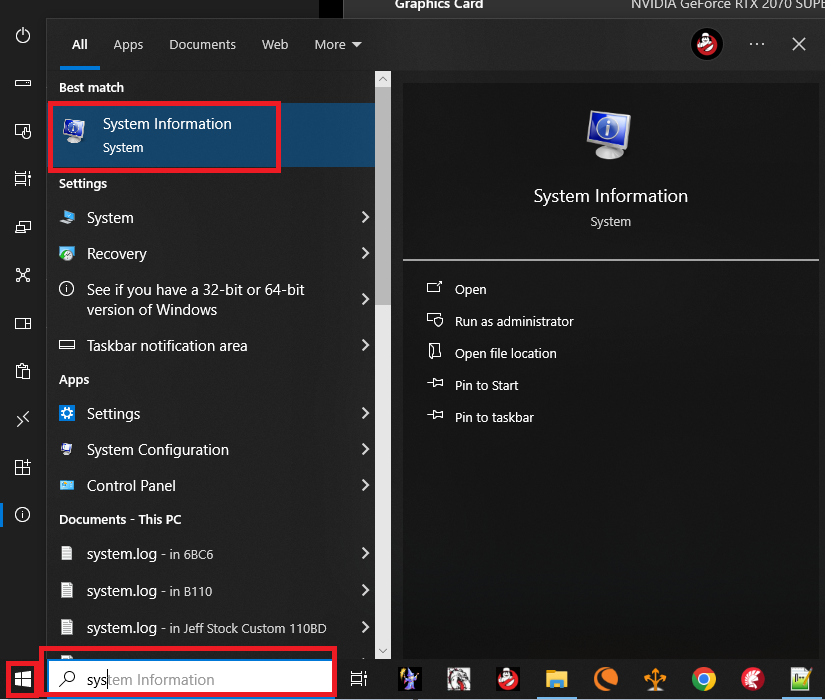Click the notepad icon on taskbar
The height and width of the screenshot is (700, 825).
point(800,679)
